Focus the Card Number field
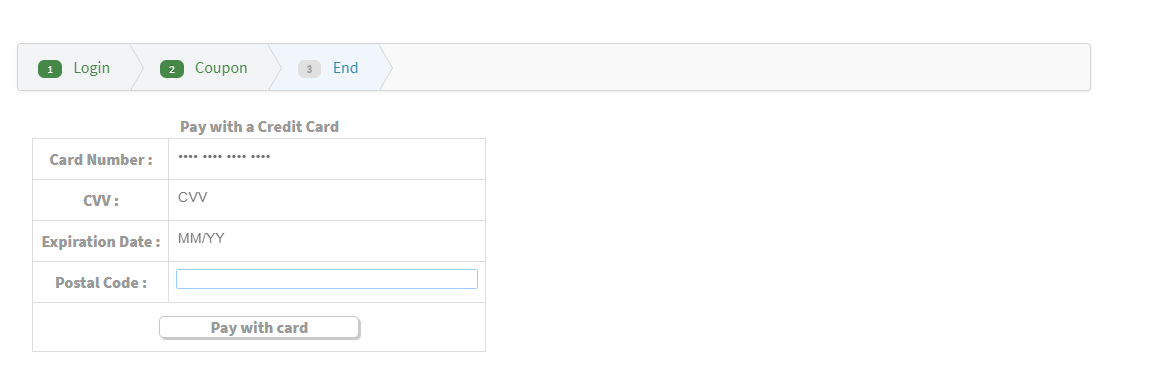The width and height of the screenshot is (1168, 376). click(x=326, y=157)
